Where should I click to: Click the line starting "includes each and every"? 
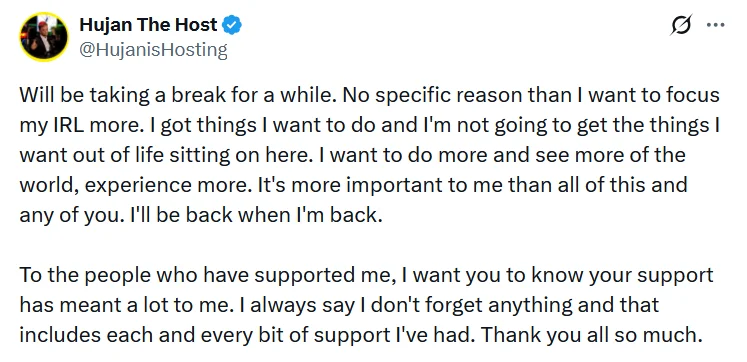pyautogui.click(x=362, y=335)
